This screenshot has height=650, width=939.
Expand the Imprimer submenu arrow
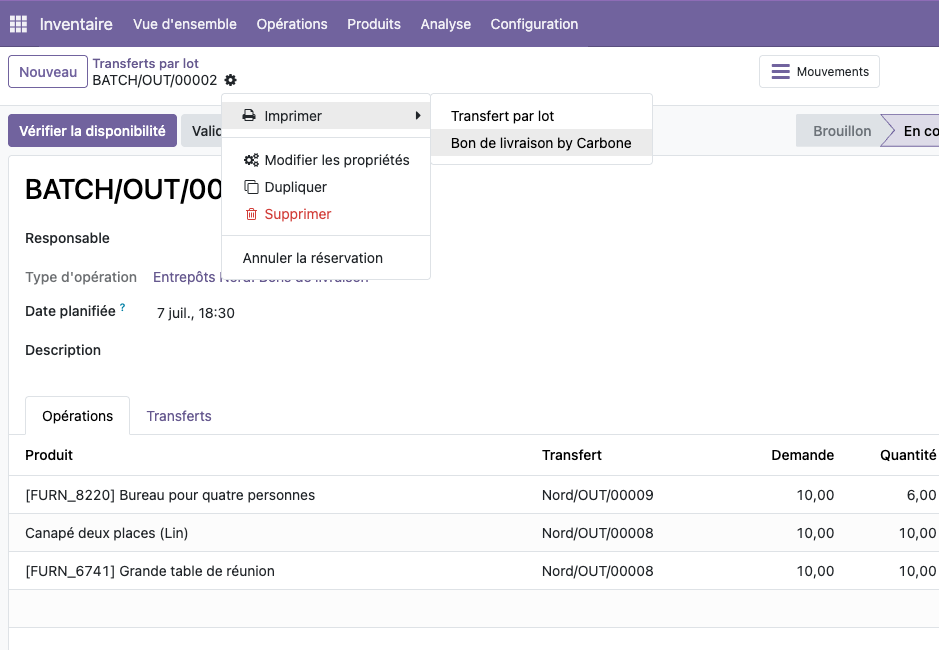coord(418,116)
